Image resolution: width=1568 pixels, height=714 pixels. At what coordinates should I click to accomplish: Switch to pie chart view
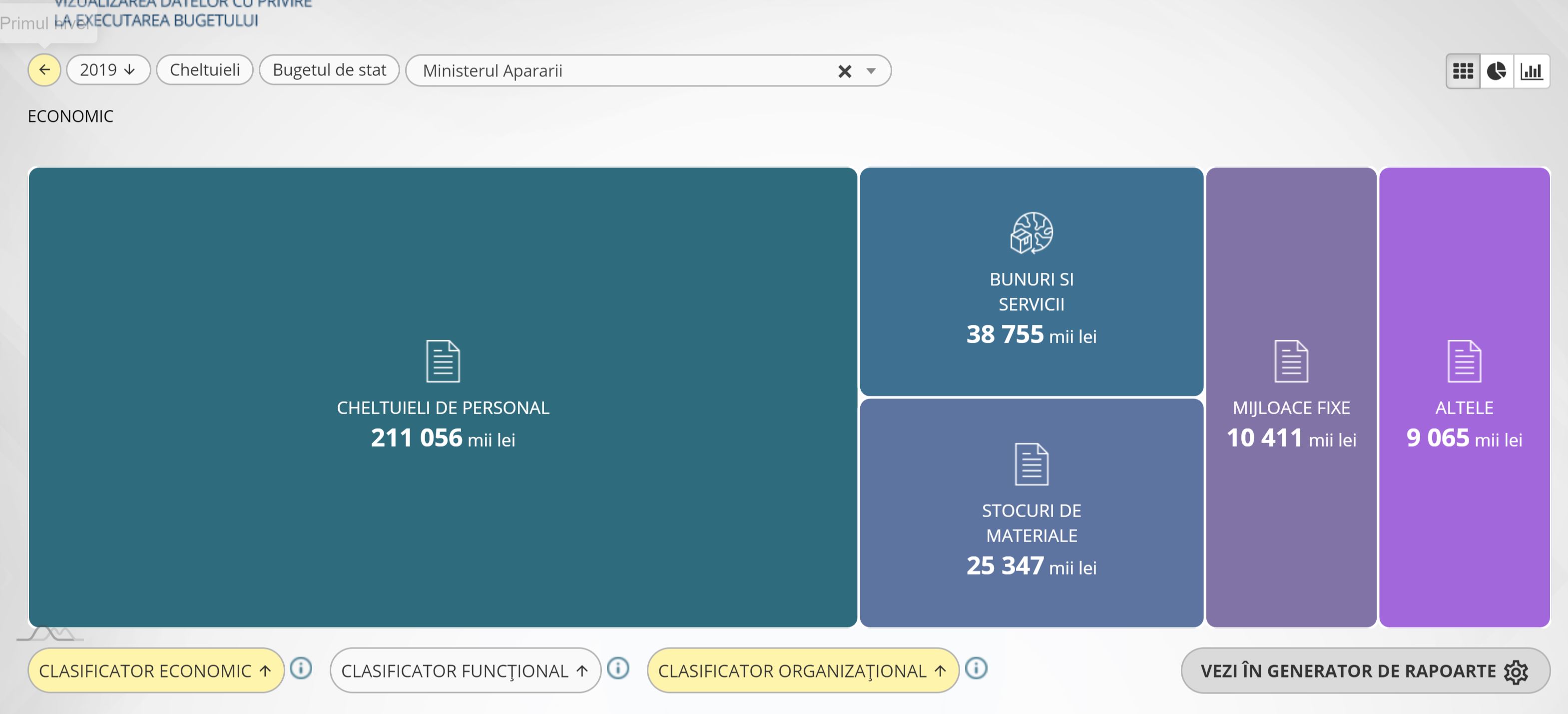[x=1496, y=71]
